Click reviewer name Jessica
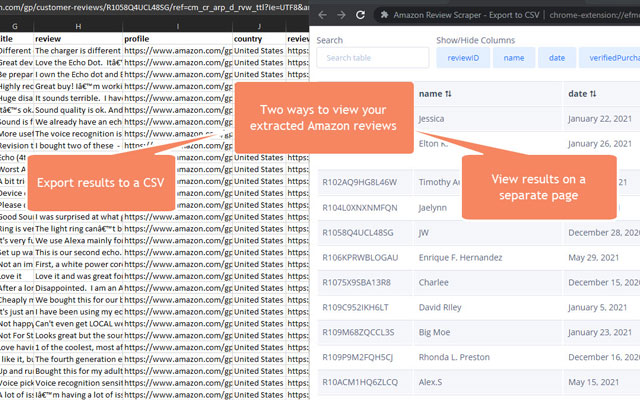This screenshot has width=640, height=400. tap(431, 119)
